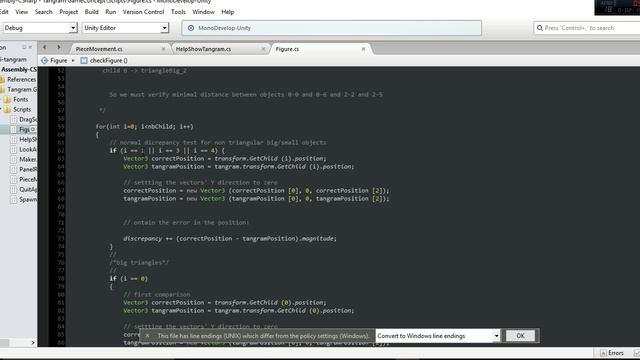Open the Tools menu

[x=178, y=12]
